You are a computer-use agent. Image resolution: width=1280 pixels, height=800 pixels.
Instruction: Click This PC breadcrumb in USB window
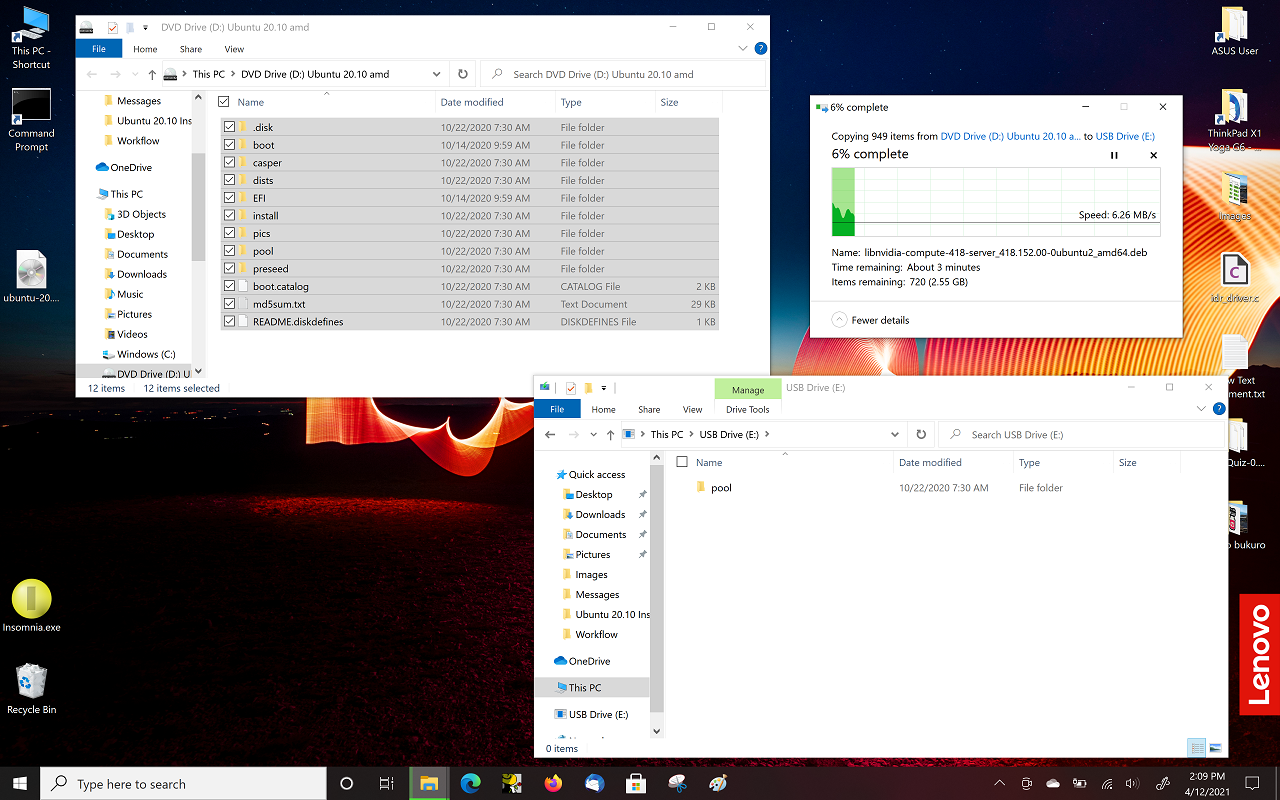click(667, 435)
